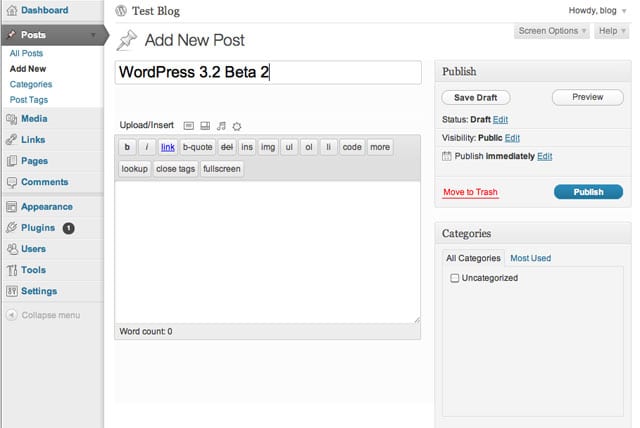
Task: Toggle bold with the b button
Action: pyautogui.click(x=127, y=147)
